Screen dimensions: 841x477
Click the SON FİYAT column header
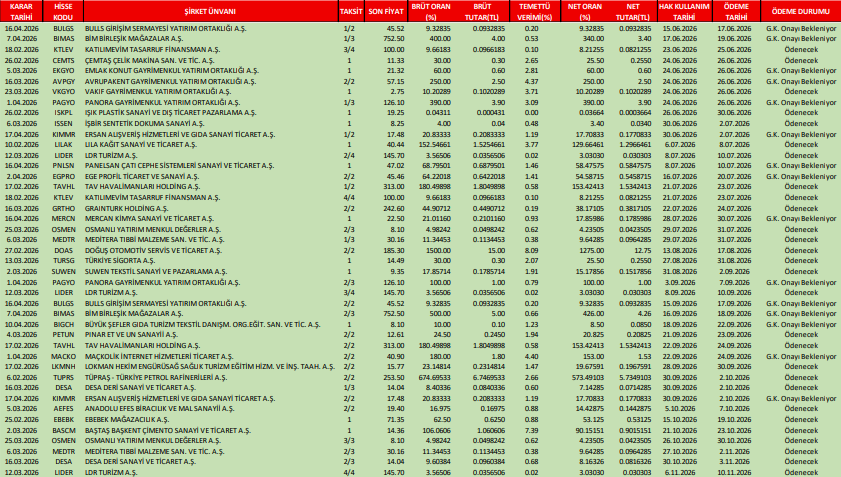pyautogui.click(x=387, y=12)
